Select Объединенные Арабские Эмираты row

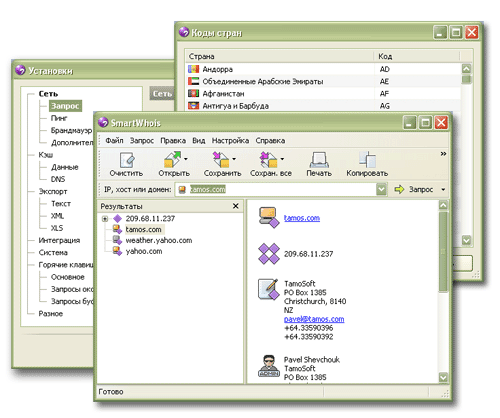tap(323, 81)
